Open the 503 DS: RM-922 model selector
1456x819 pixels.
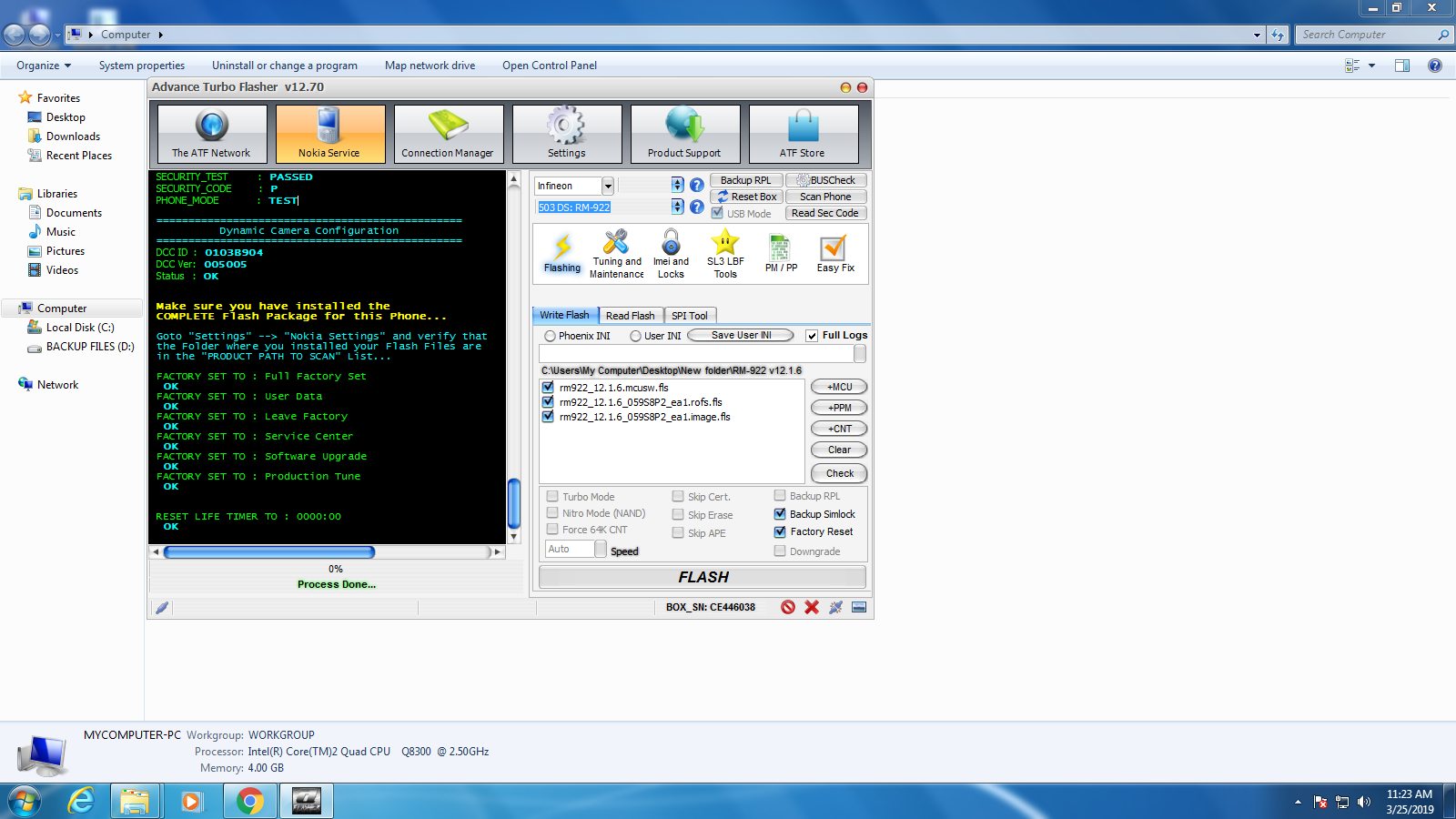(x=677, y=207)
